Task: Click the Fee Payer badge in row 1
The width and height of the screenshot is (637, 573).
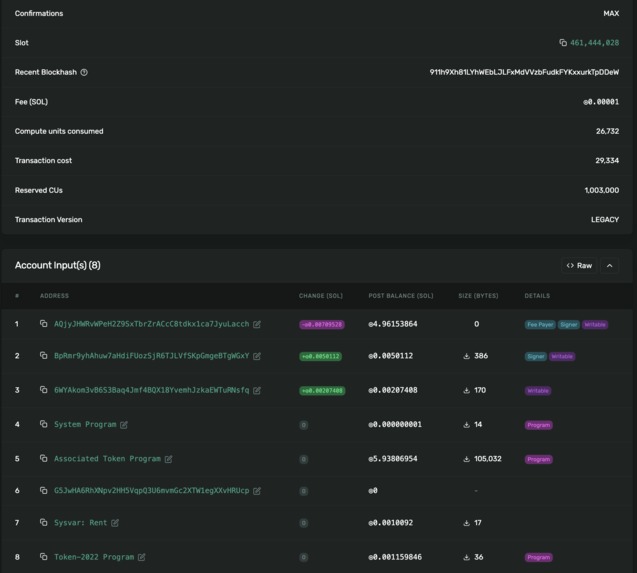Action: coord(540,324)
